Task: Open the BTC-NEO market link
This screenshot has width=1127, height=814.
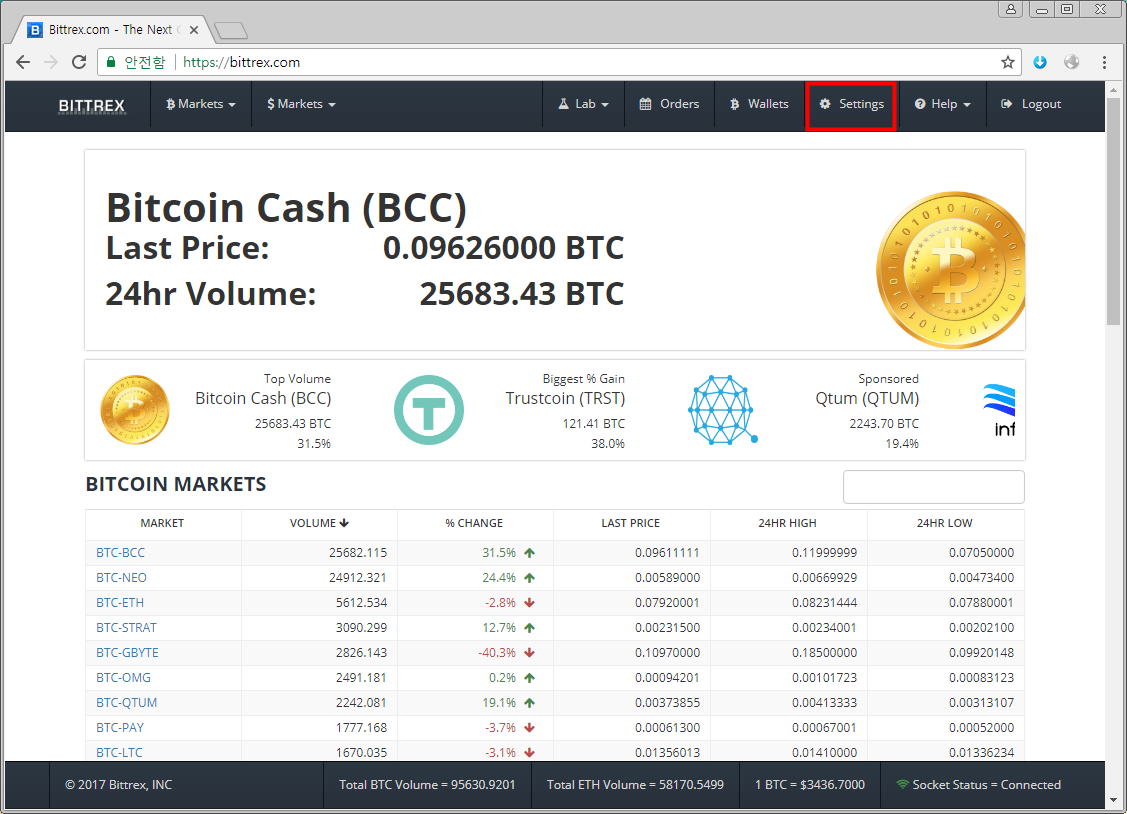Action: pos(121,578)
